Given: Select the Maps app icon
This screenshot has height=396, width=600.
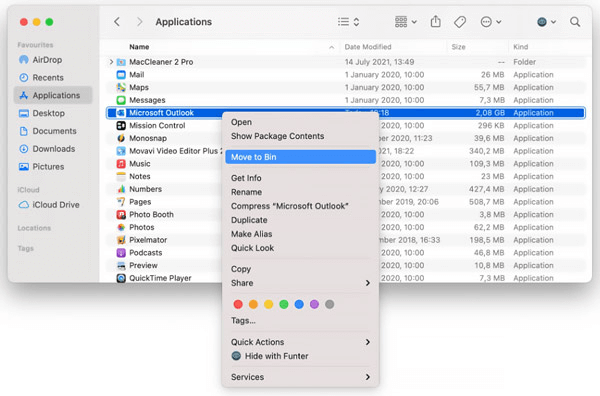Looking at the screenshot, I should point(121,87).
